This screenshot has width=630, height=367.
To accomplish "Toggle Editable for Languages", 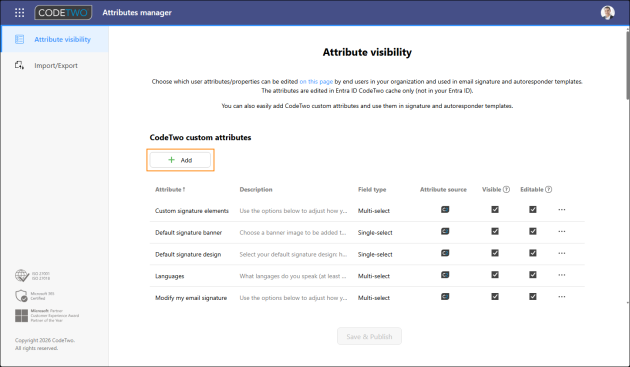I will (533, 275).
